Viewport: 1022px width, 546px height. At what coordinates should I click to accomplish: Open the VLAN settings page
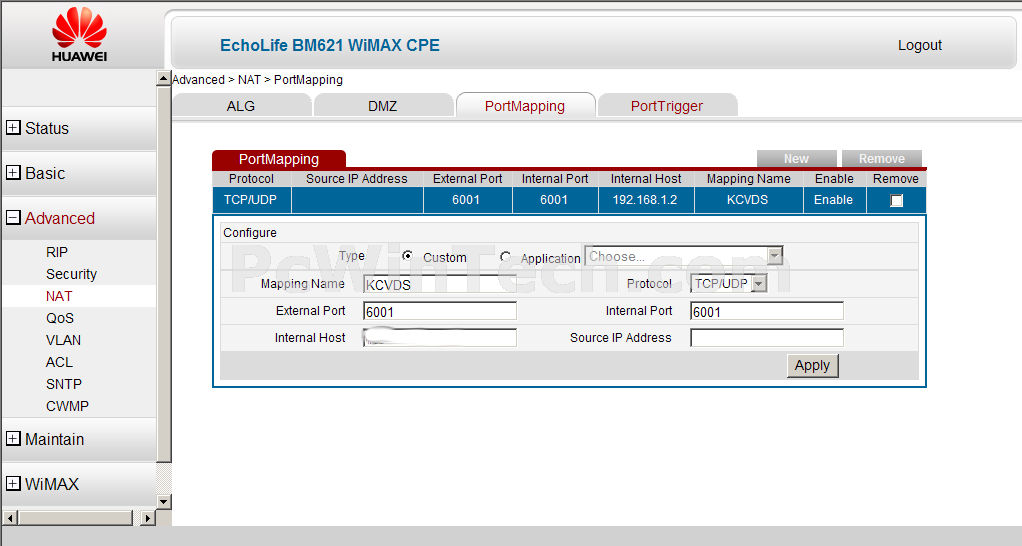click(63, 340)
